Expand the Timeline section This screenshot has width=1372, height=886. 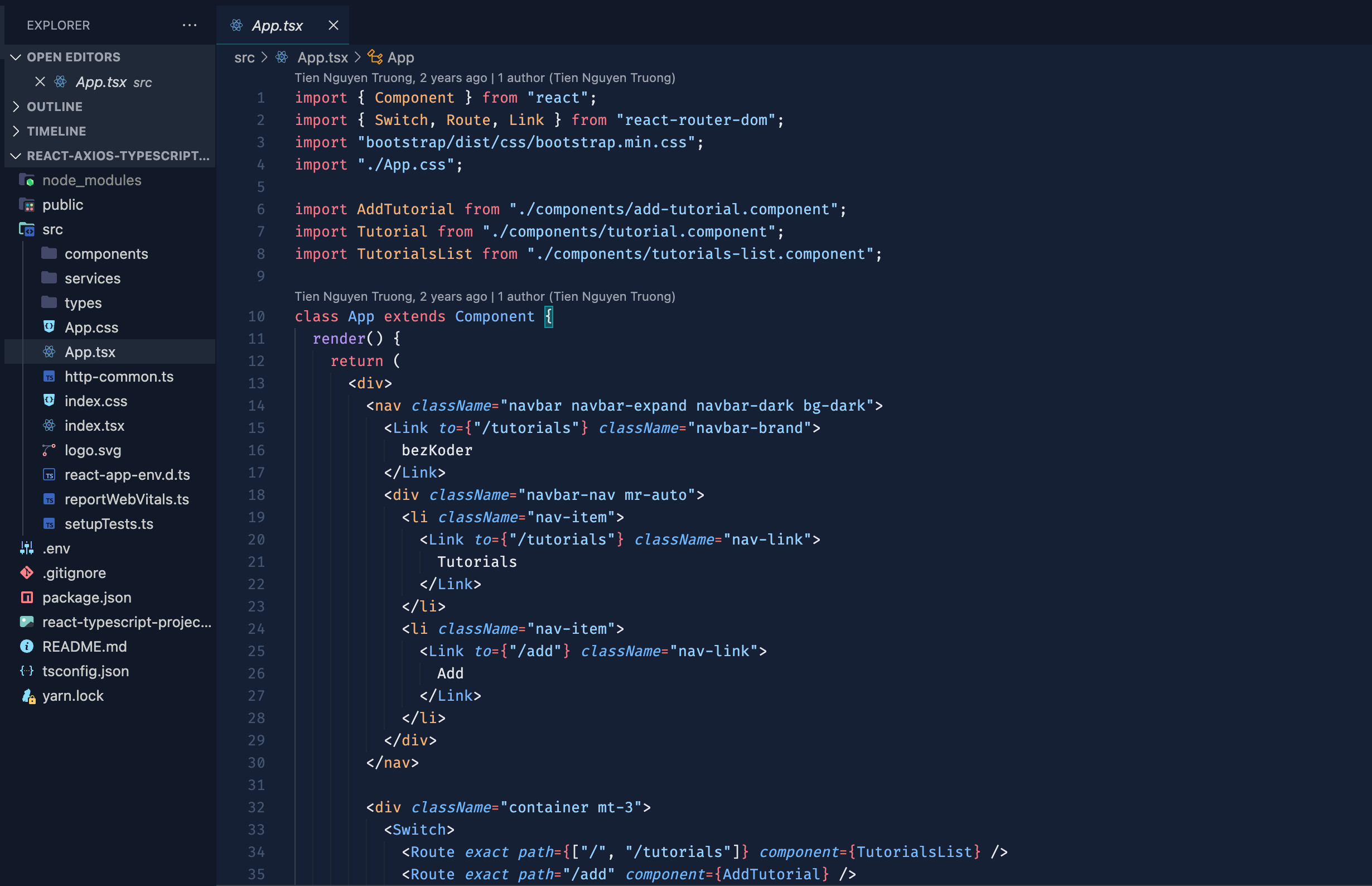pyautogui.click(x=16, y=131)
